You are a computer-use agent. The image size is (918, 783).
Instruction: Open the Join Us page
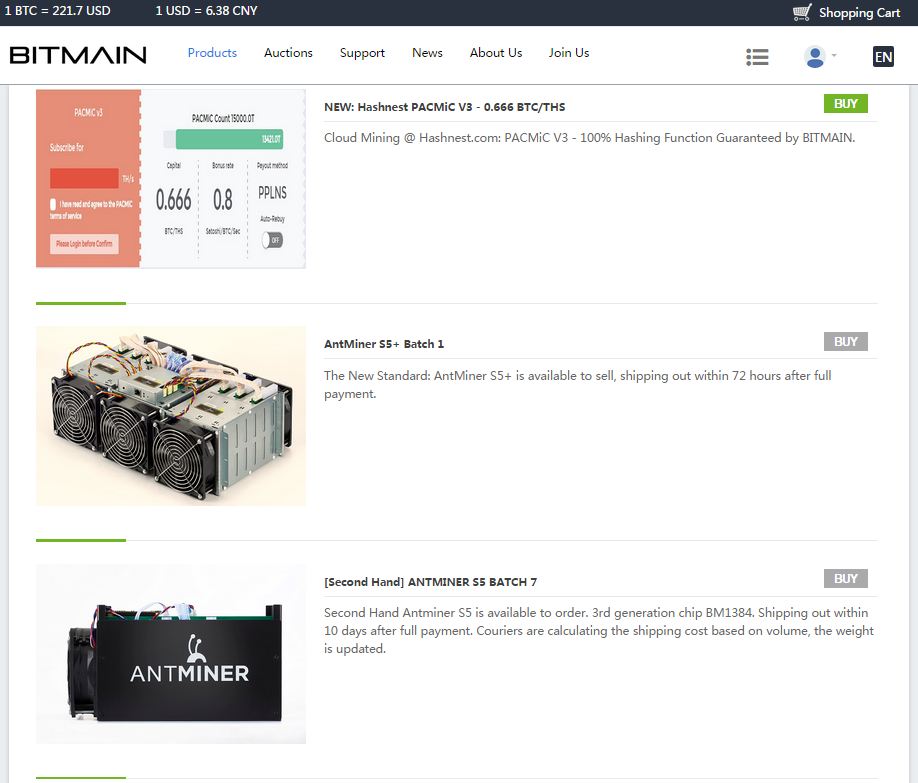click(x=569, y=53)
